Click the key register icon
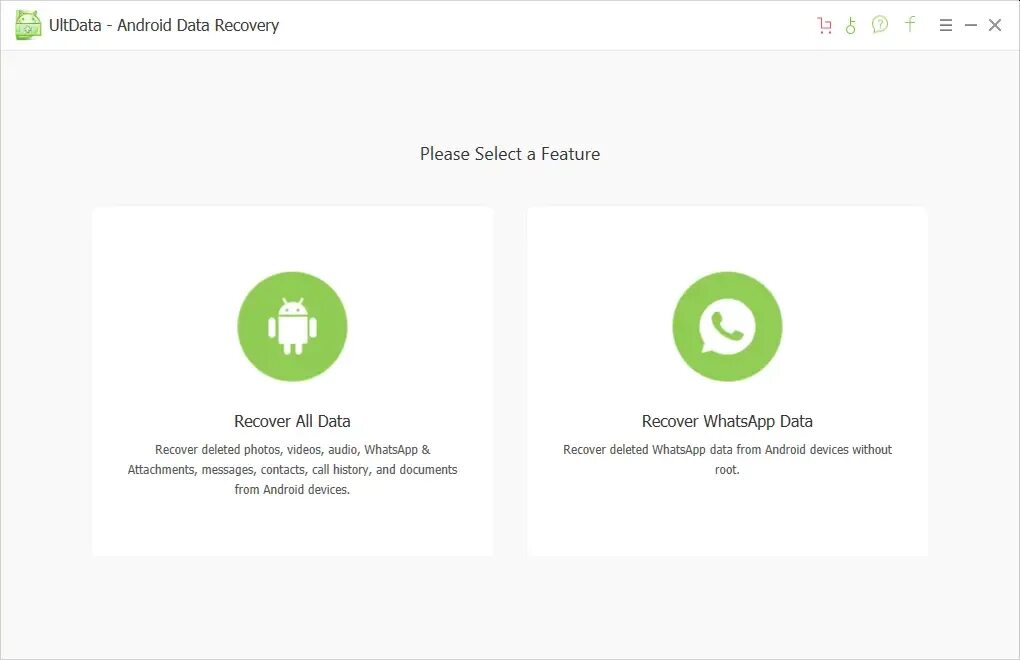The image size is (1020, 660). tap(850, 25)
